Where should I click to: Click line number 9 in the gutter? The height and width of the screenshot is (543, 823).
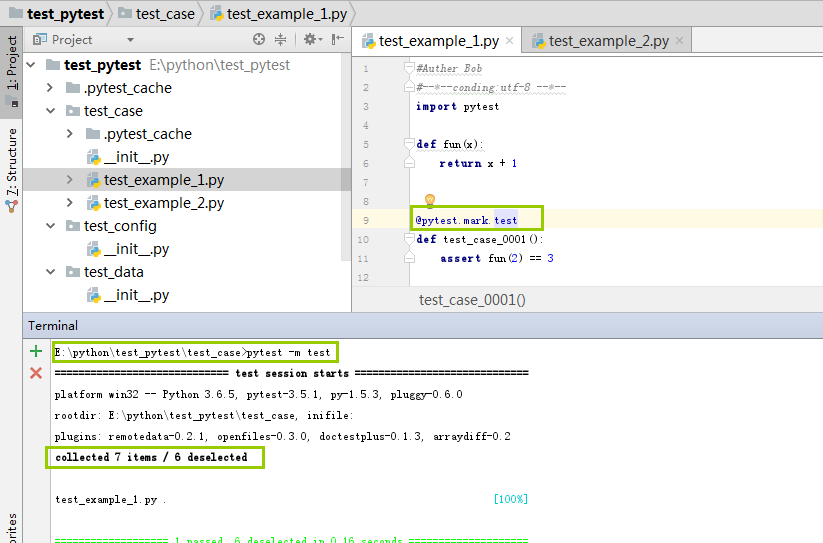[x=366, y=220]
